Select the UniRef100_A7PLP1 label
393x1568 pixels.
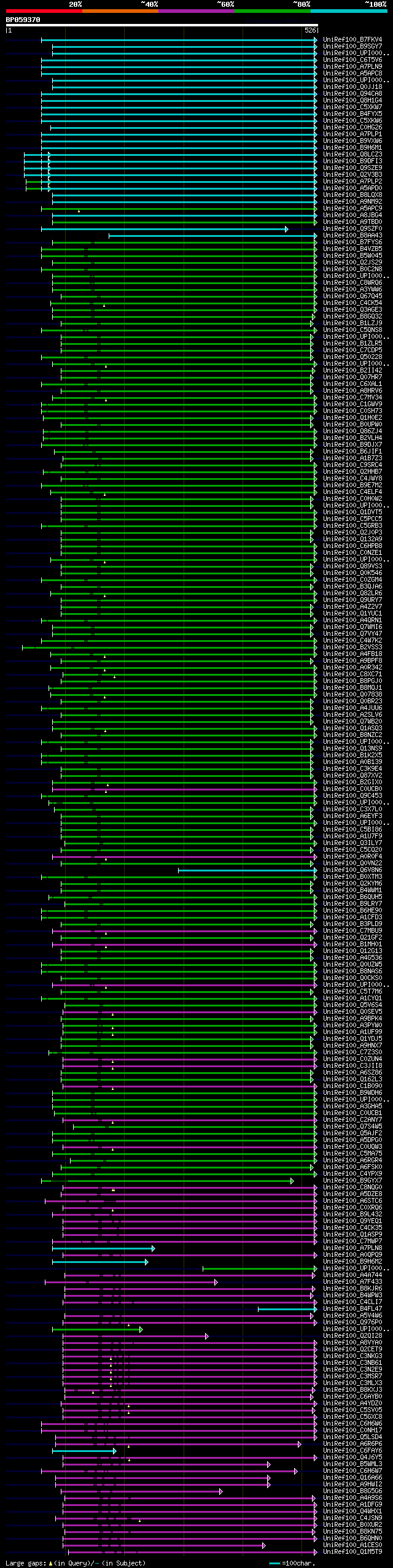pos(352,134)
